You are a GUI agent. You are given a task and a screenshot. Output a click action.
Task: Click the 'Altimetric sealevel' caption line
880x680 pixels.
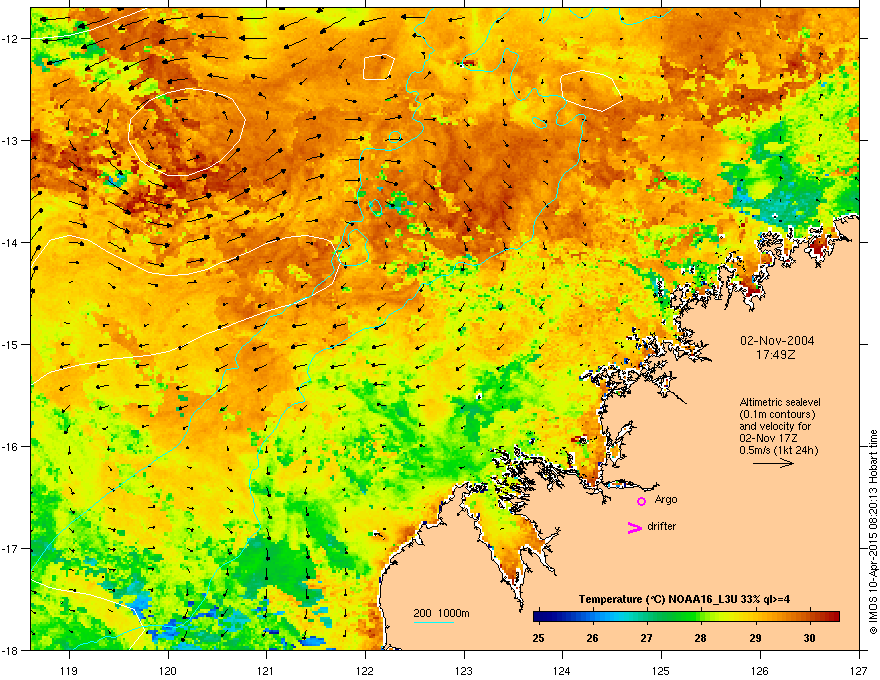(780, 402)
